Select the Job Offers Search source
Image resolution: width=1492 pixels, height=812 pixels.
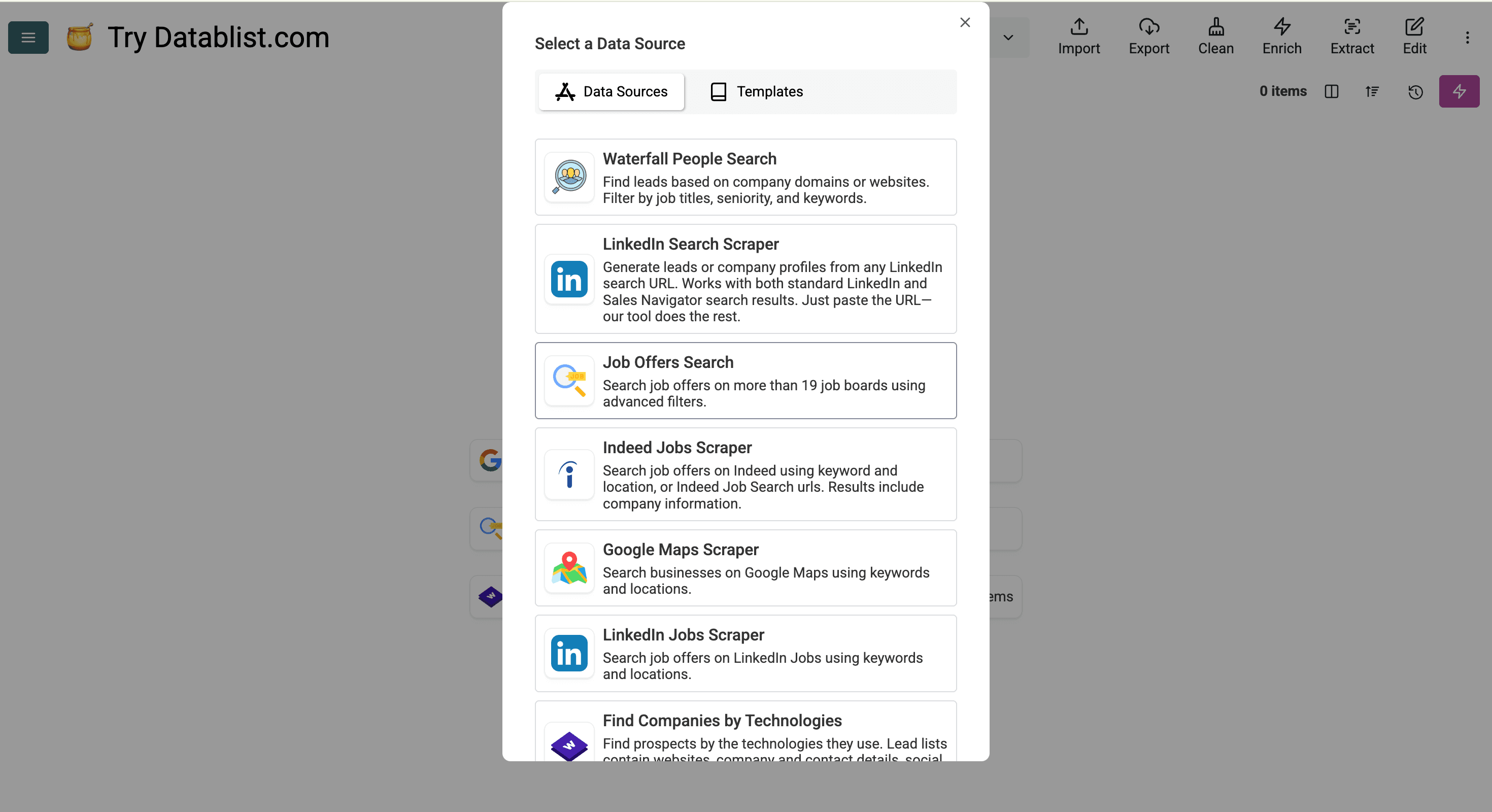[745, 381]
